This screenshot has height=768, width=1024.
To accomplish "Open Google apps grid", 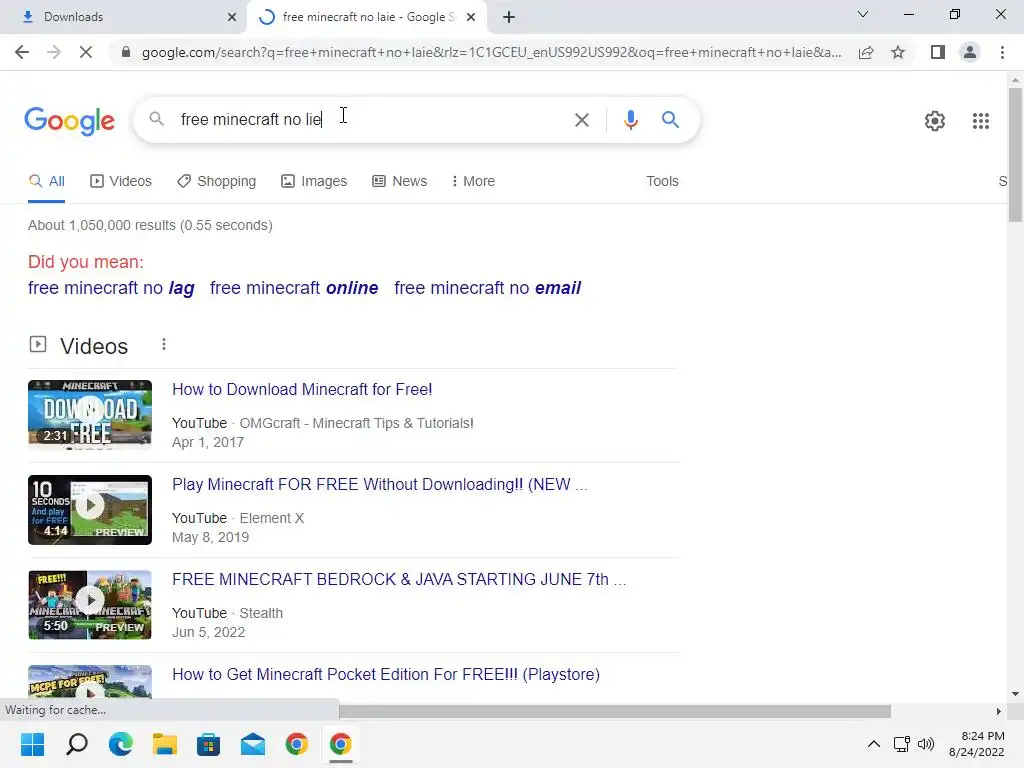I will click(980, 121).
